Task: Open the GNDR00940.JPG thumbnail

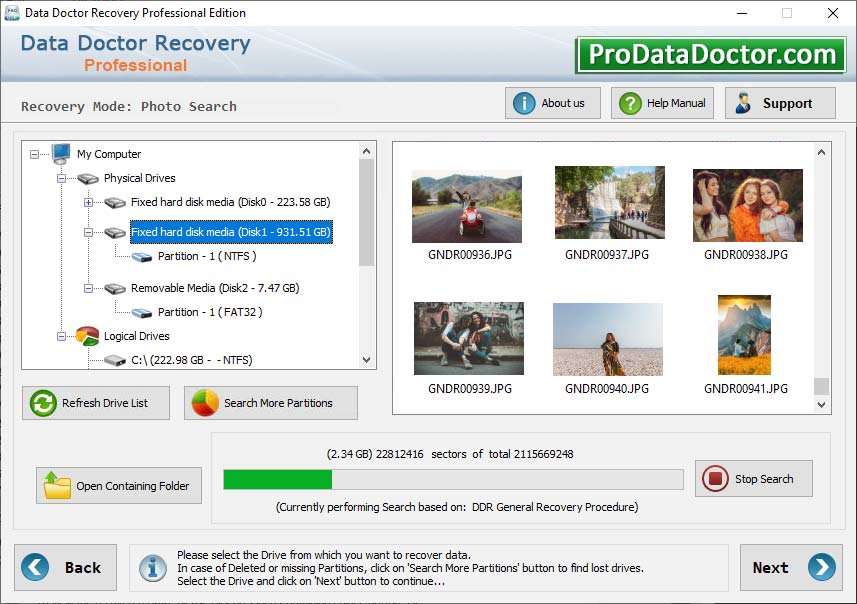Action: click(x=608, y=339)
